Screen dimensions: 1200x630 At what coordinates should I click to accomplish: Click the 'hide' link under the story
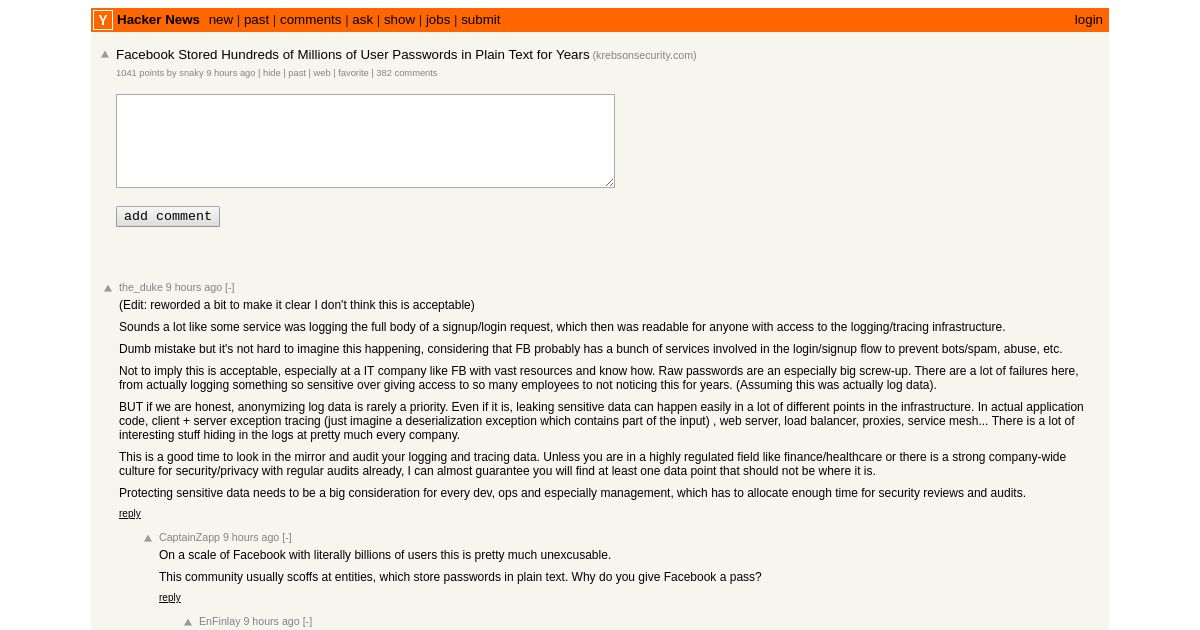(x=272, y=73)
